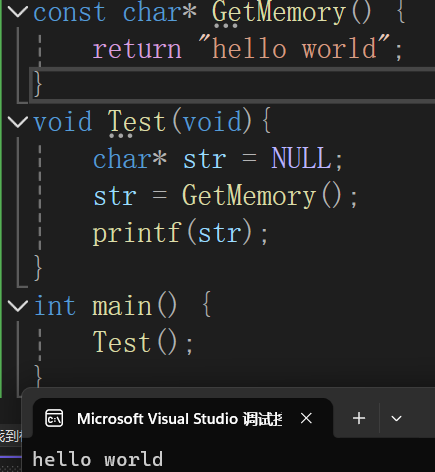Collapse the Test function block
Screen dimensions: 435x472
coord(17,122)
